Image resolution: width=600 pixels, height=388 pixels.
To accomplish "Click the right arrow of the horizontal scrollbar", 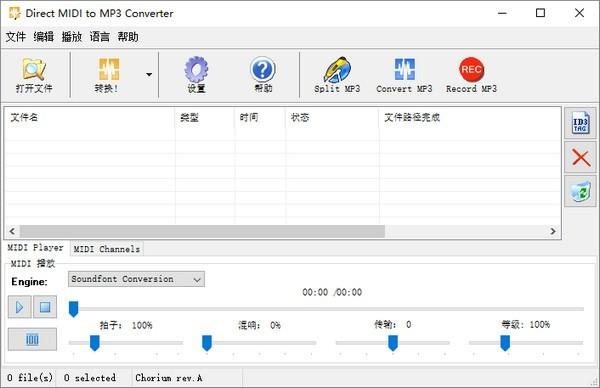I will [553, 231].
